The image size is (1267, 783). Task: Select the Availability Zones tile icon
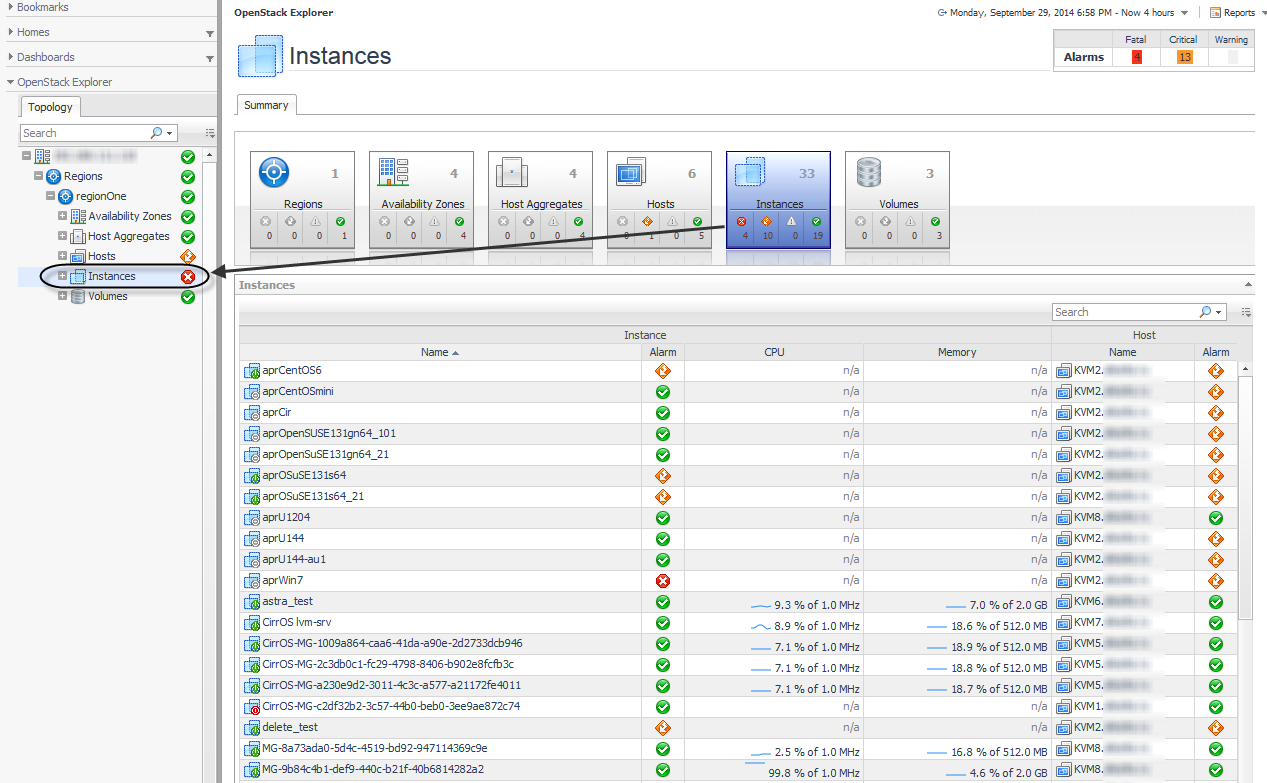click(393, 173)
